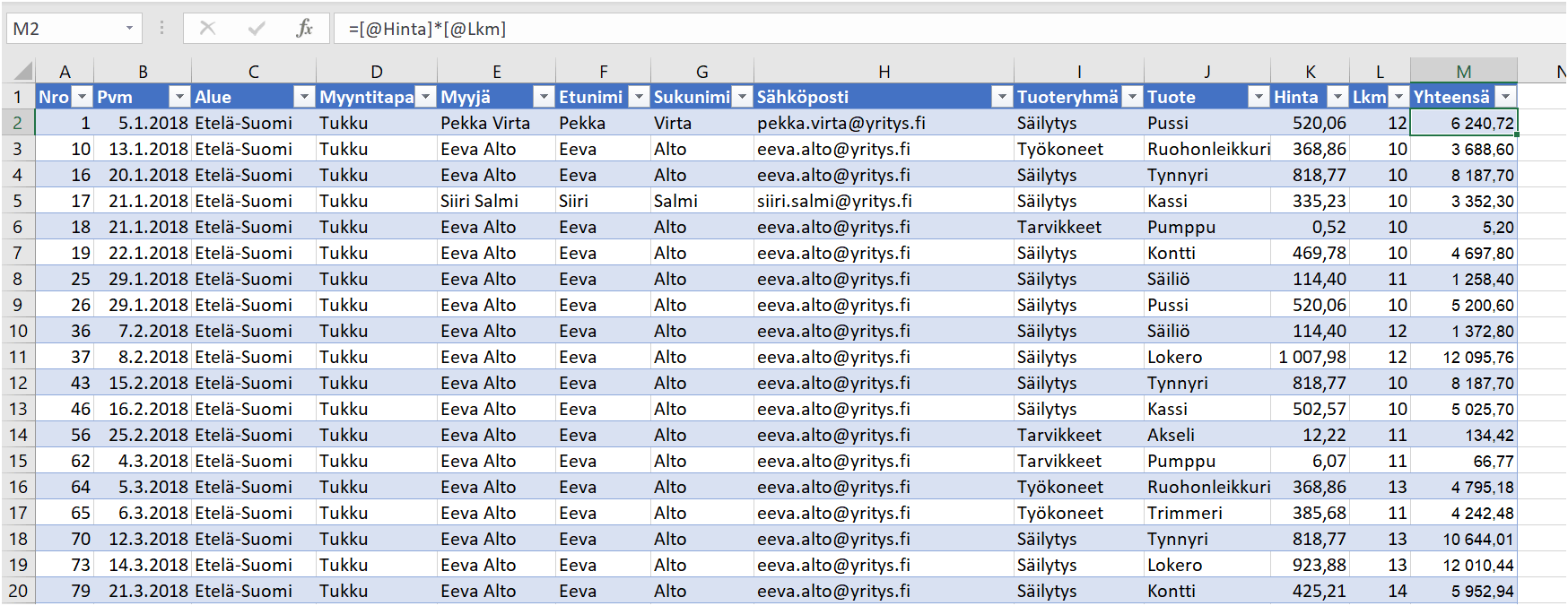Select the Lokero cell in row 11

click(x=1207, y=357)
